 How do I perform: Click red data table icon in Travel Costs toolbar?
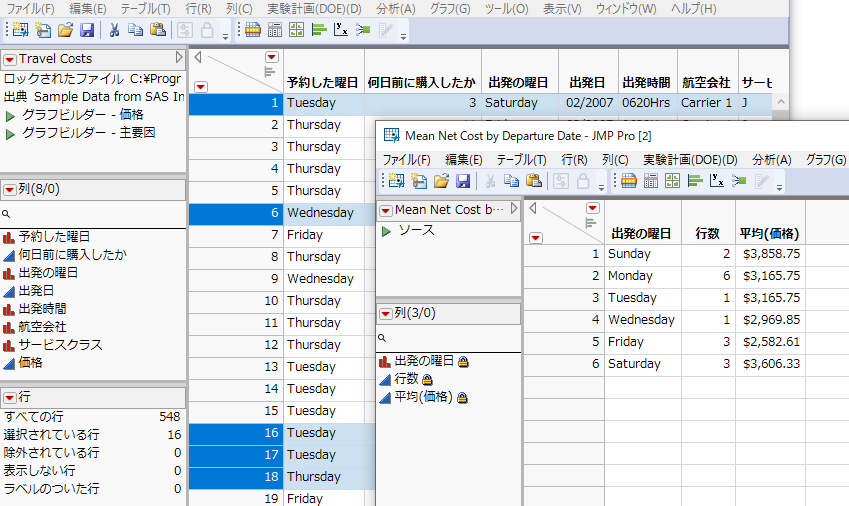click(x=253, y=30)
